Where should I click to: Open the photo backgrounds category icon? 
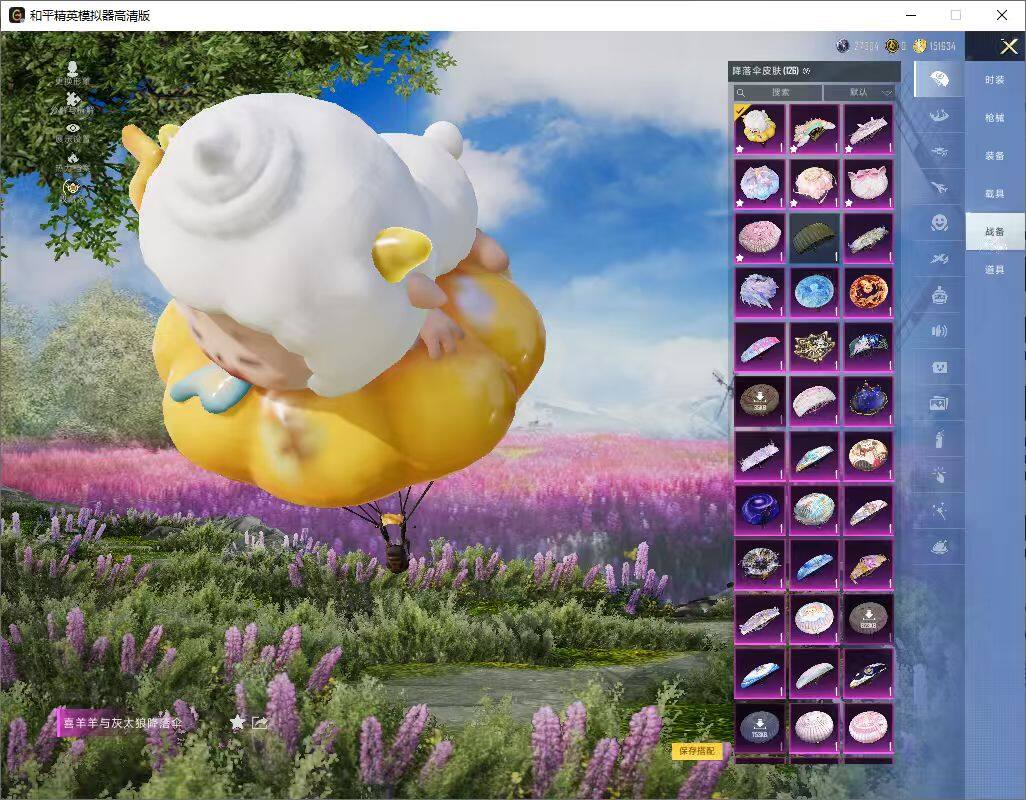pyautogui.click(x=939, y=403)
